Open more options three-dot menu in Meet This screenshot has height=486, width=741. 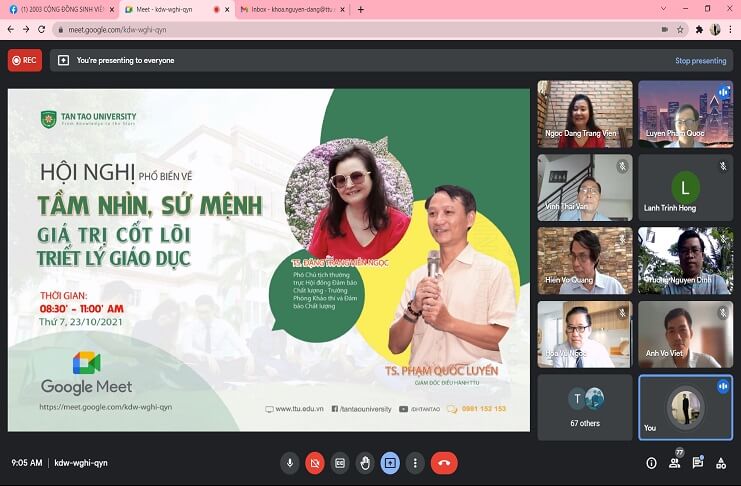[x=415, y=463]
